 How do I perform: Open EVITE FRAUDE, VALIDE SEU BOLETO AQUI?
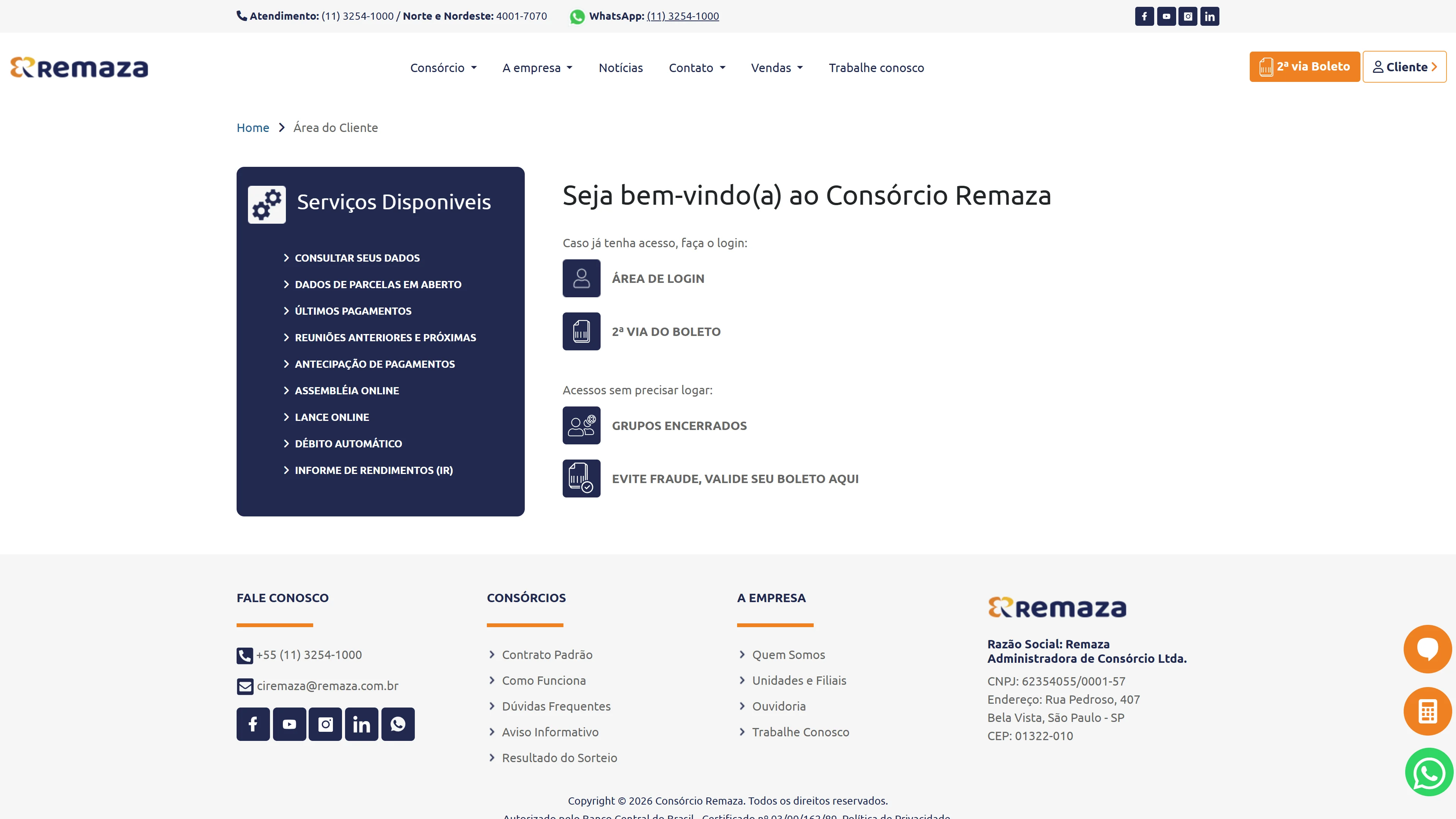point(735,479)
